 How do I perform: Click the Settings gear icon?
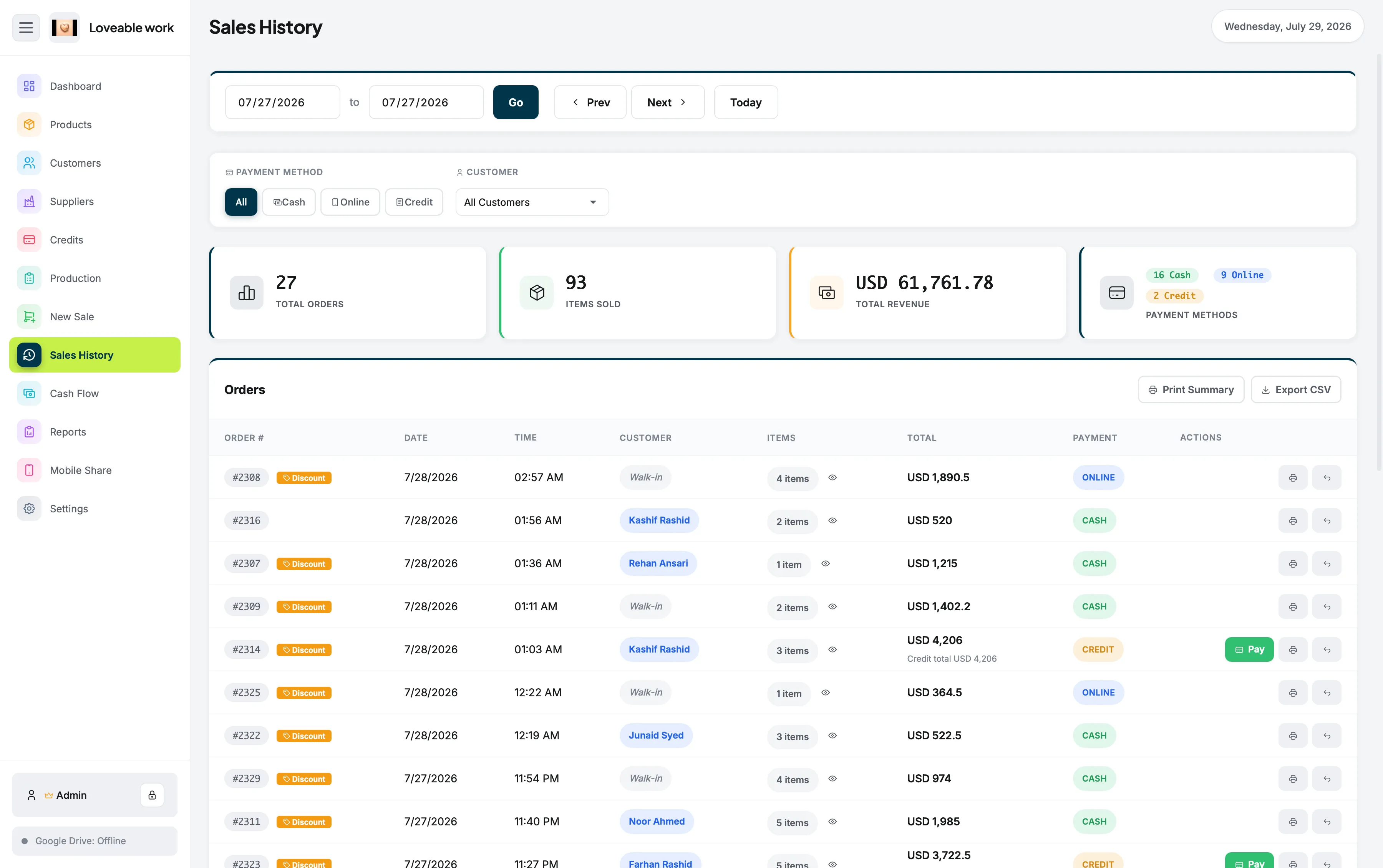[x=29, y=509]
